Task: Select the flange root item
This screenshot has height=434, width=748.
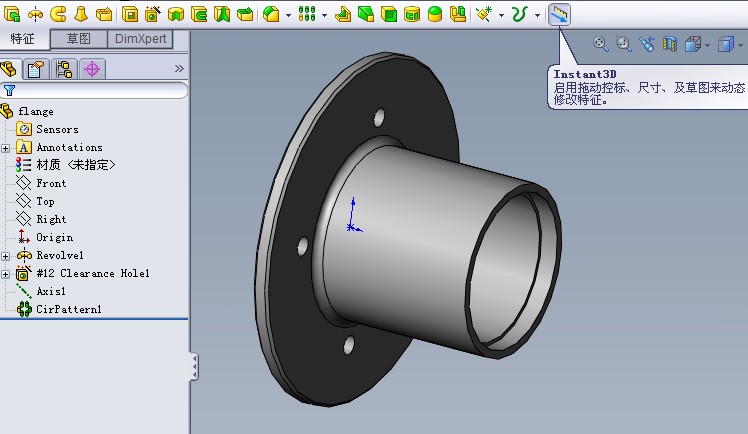Action: [36, 112]
